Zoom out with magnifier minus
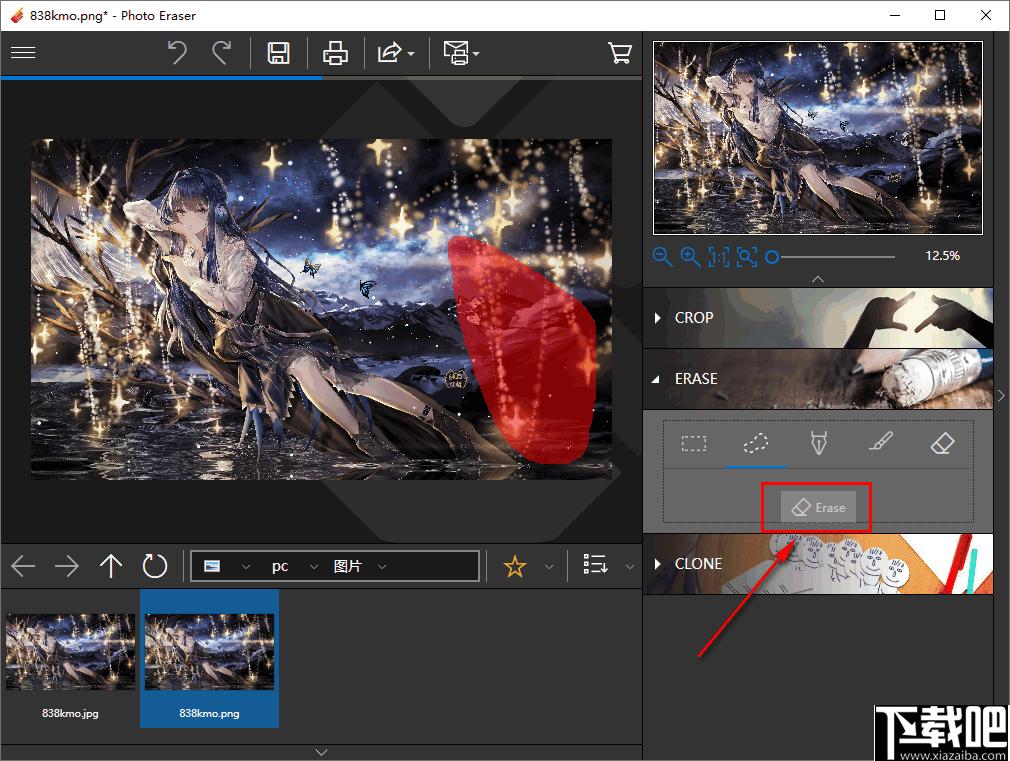Screen dimensions: 1010x761 point(662,257)
